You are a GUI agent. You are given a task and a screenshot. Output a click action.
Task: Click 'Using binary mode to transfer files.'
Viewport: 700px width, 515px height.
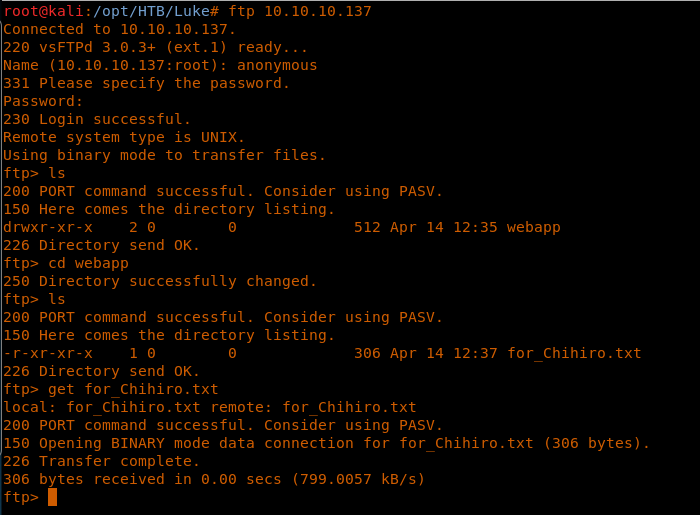pyautogui.click(x=164, y=155)
